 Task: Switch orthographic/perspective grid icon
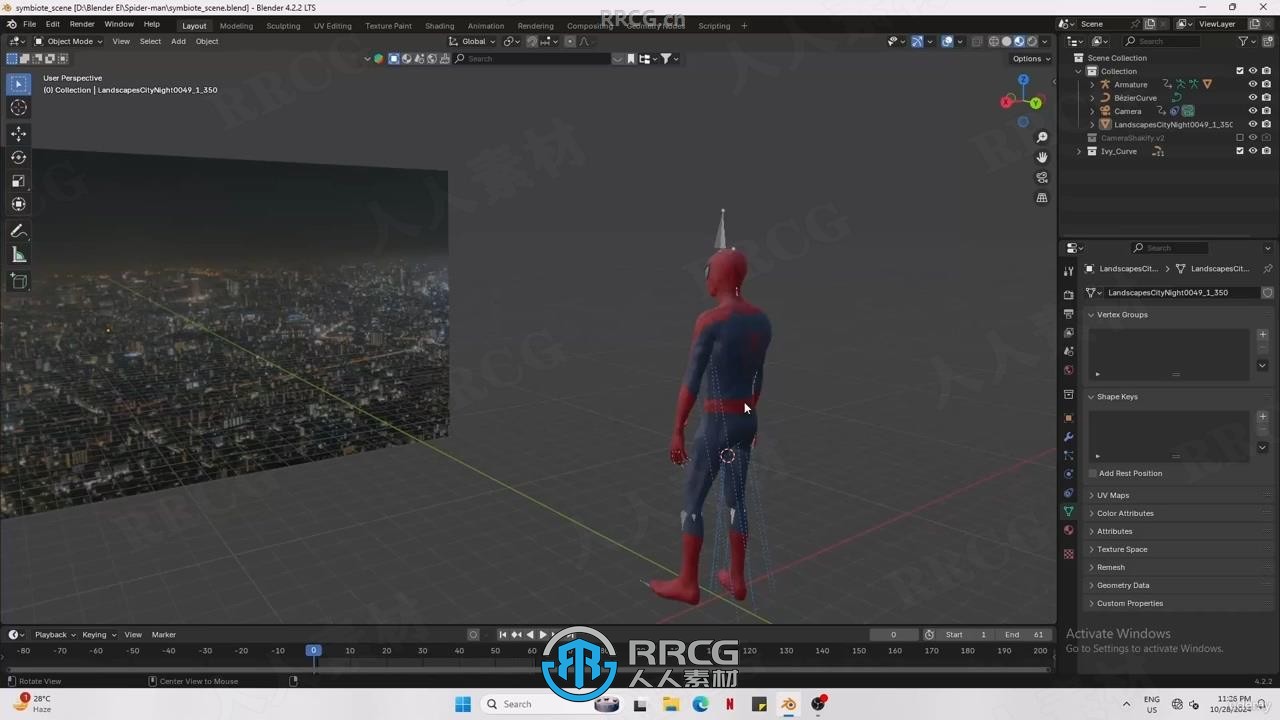(1042, 198)
